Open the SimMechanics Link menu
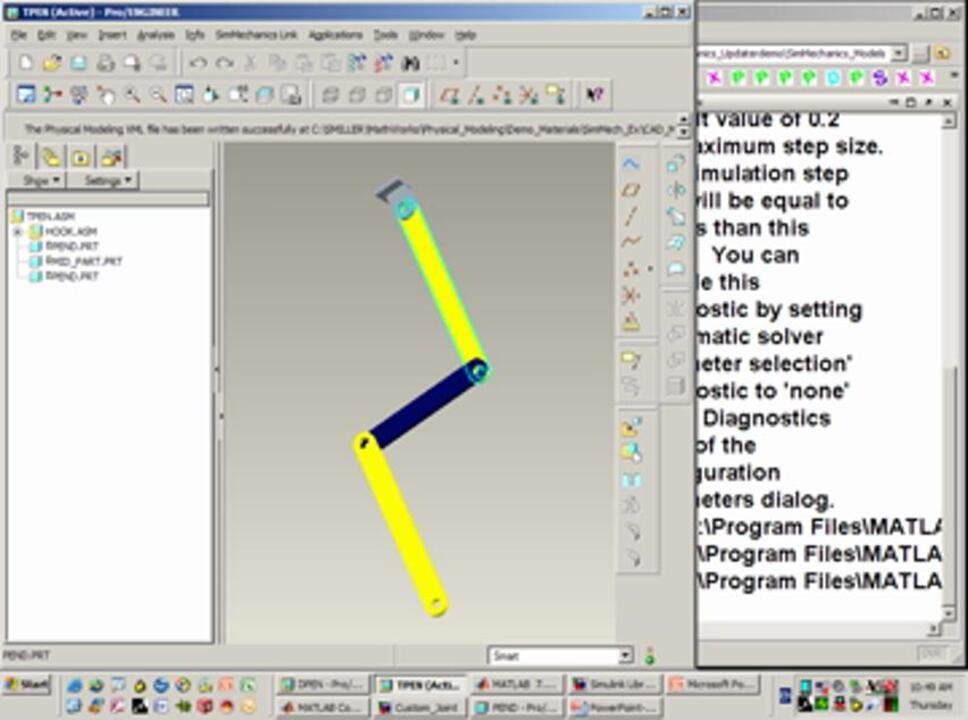This screenshot has height=720, width=968. (258, 35)
